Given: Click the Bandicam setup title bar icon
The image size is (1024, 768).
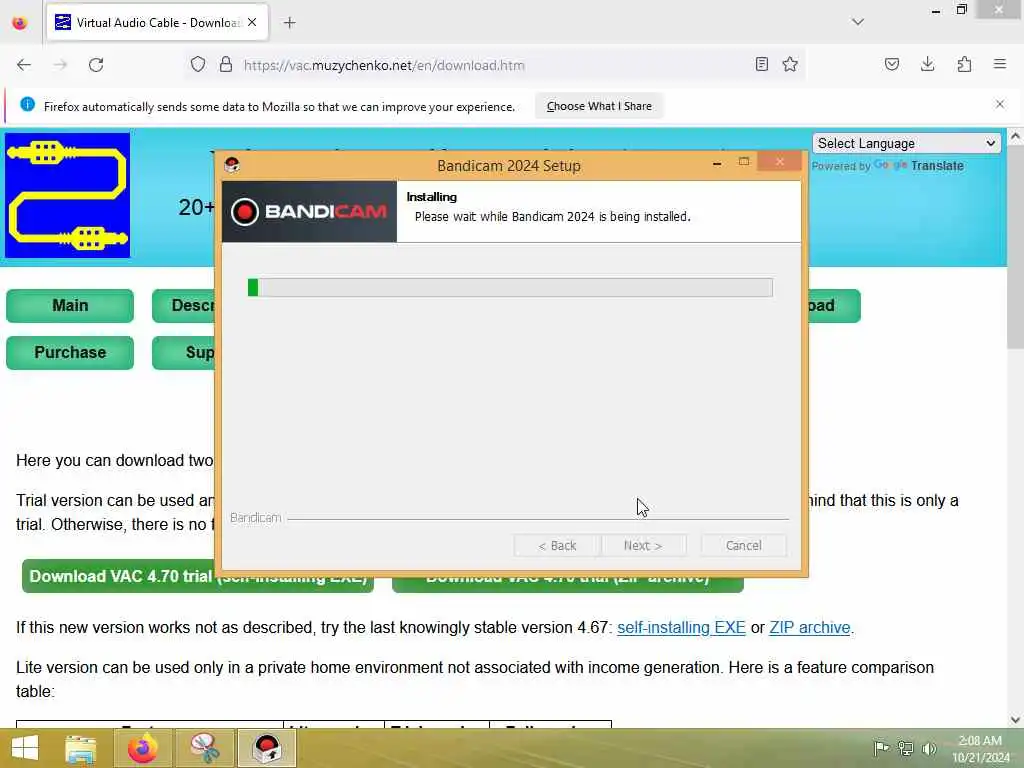Looking at the screenshot, I should [x=232, y=165].
